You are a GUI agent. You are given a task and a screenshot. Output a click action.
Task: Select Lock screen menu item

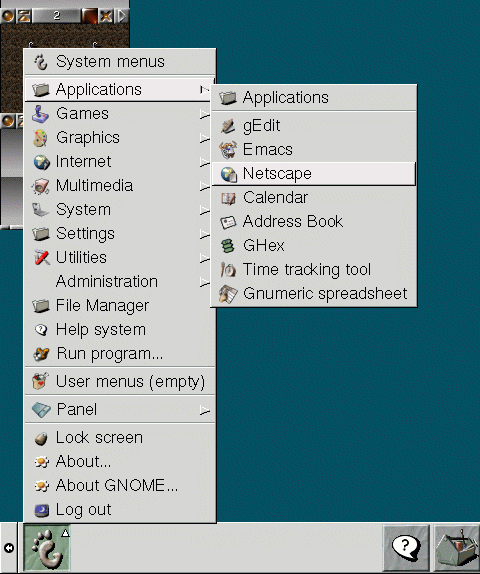click(120, 437)
